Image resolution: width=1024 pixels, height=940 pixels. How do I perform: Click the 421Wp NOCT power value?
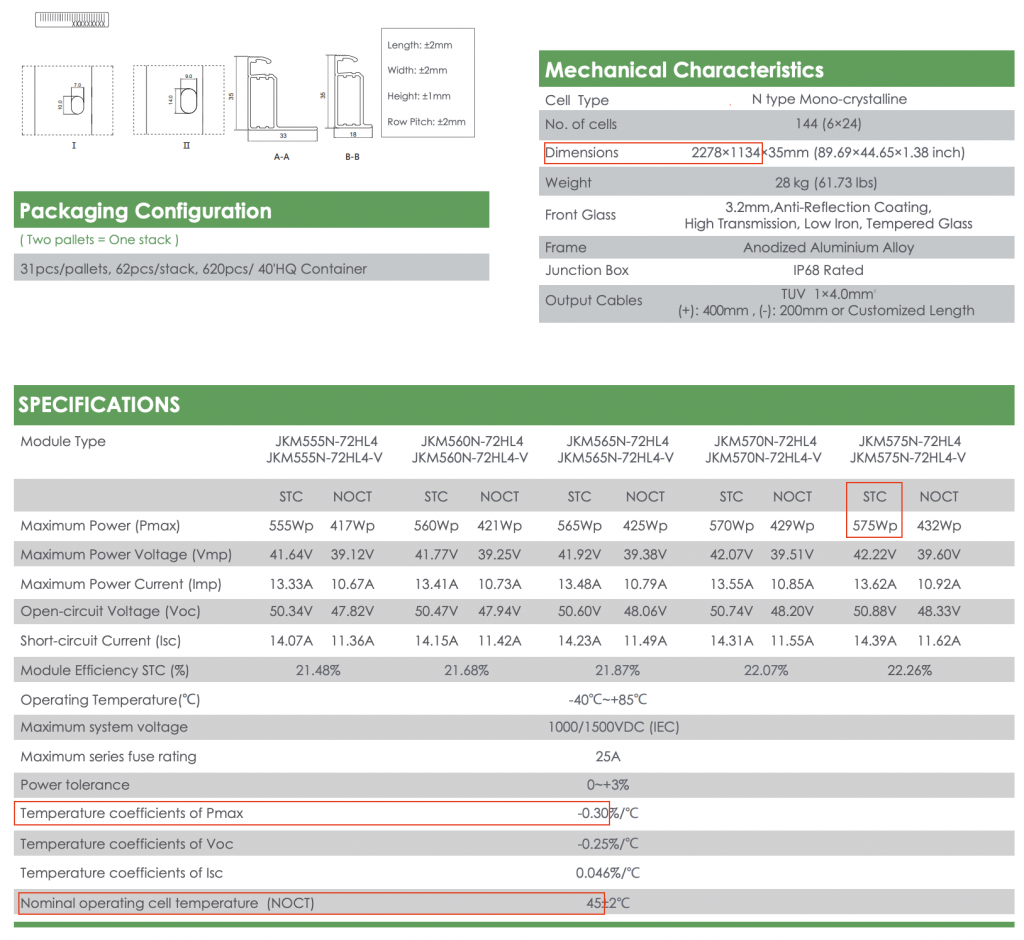click(x=499, y=526)
